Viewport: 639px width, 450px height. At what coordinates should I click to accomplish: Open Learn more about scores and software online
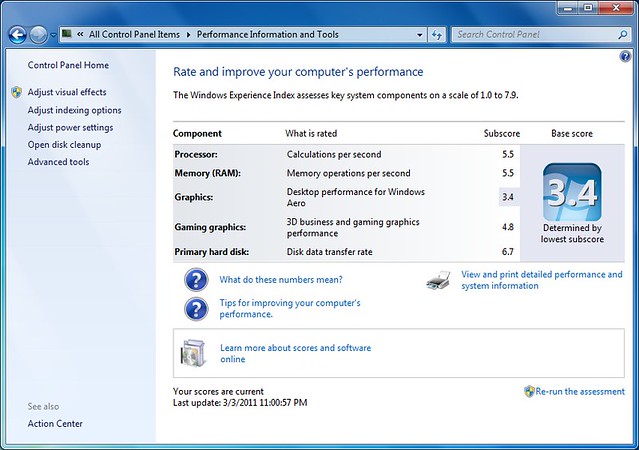[295, 353]
